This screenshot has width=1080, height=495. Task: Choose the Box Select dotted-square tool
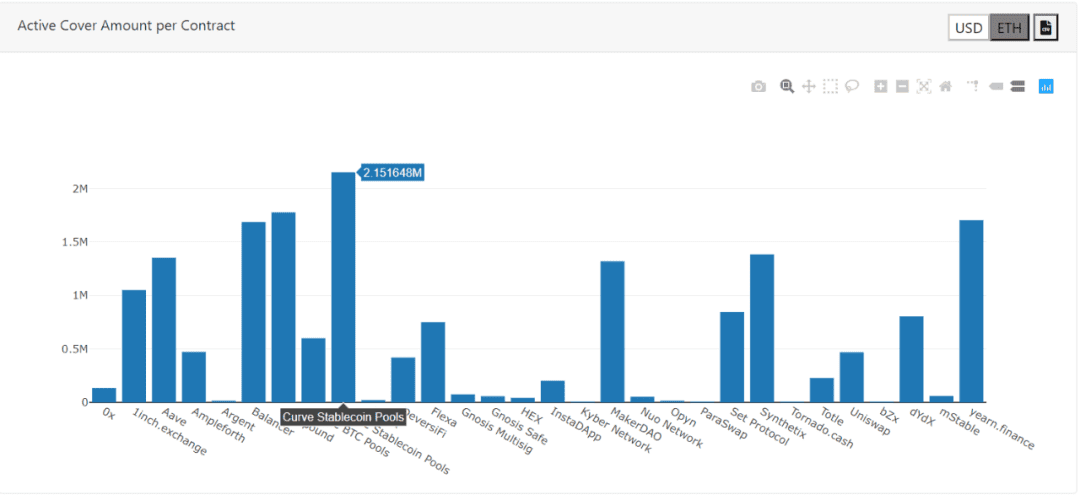[x=831, y=86]
